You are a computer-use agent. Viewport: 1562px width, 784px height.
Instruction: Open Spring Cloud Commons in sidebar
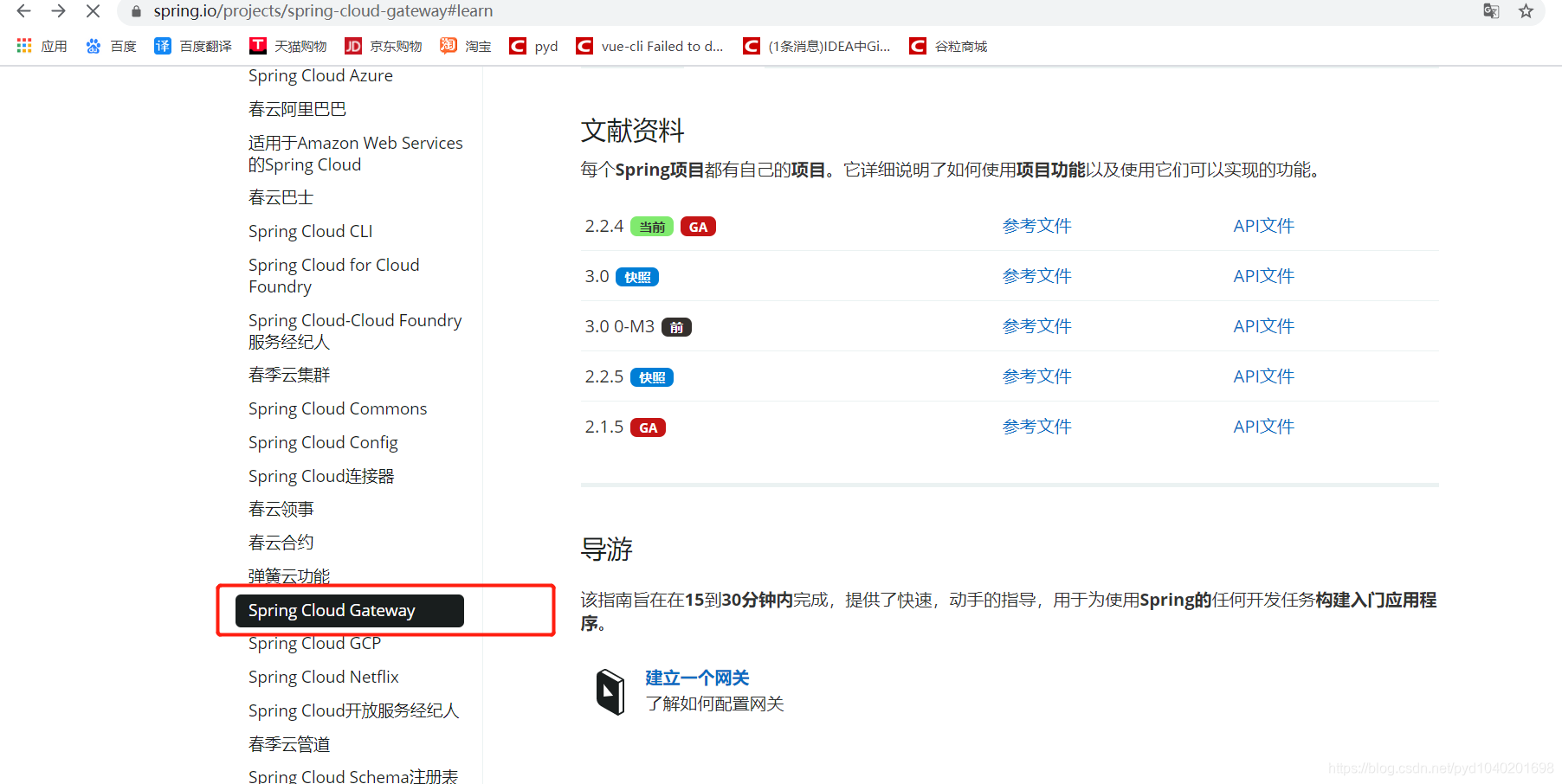pyautogui.click(x=338, y=408)
